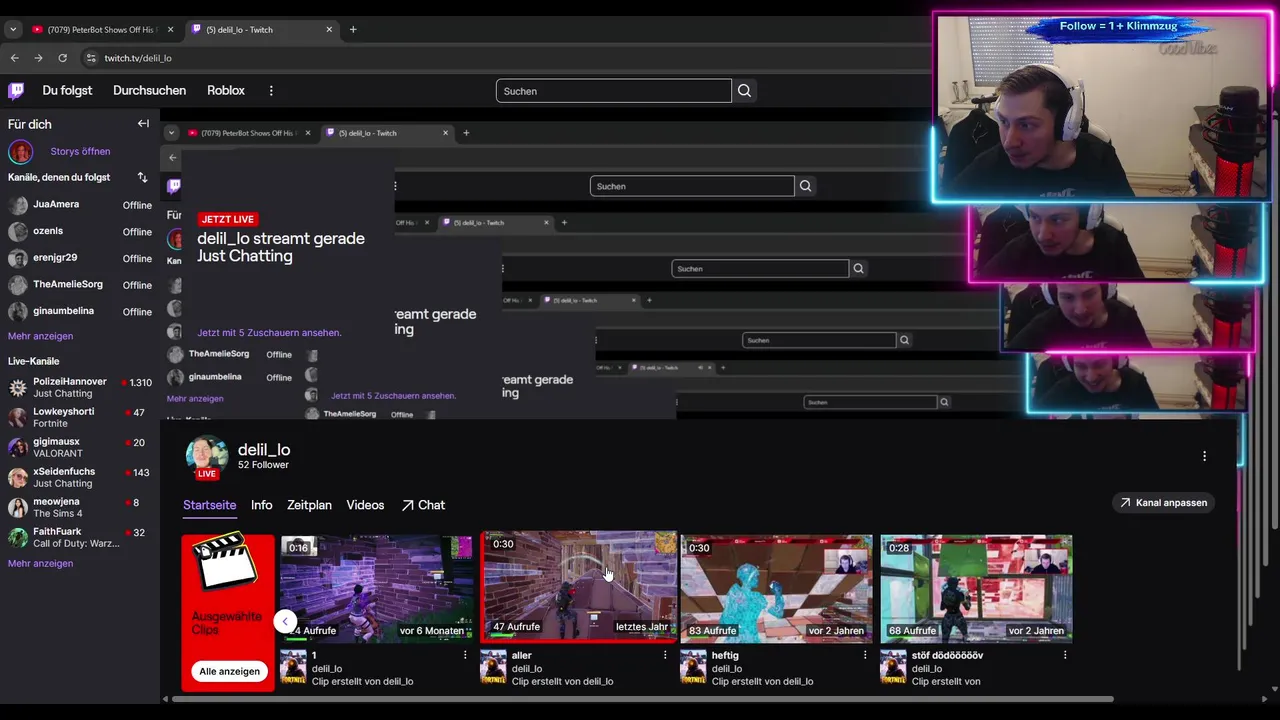Viewport: 1280px width, 720px height.
Task: Open options for clip "stöf dödööööv"
Action: (x=1065, y=656)
